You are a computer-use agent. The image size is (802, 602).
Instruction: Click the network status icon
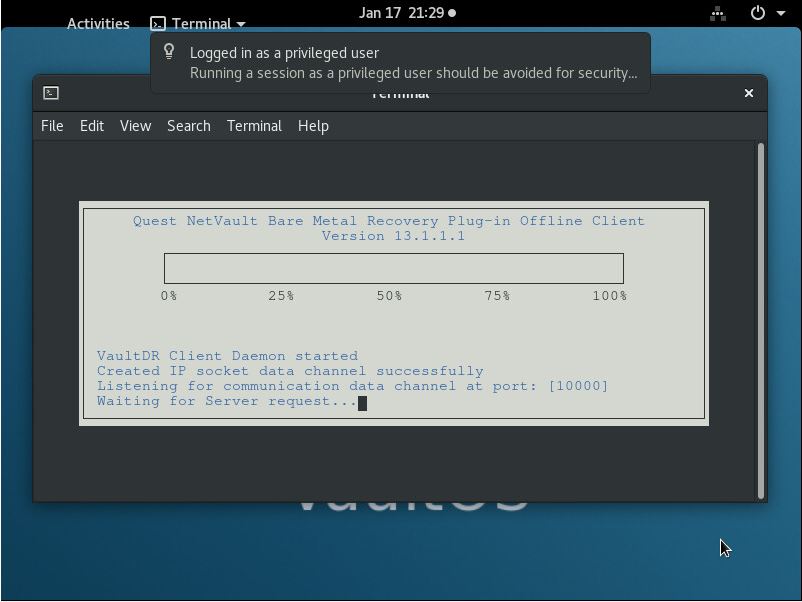coord(718,13)
